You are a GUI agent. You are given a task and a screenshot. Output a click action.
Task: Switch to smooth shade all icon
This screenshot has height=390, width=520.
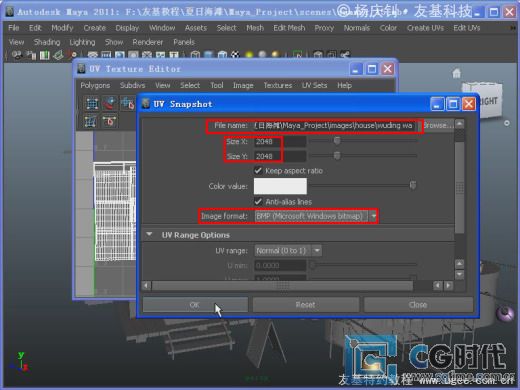[x=209, y=55]
